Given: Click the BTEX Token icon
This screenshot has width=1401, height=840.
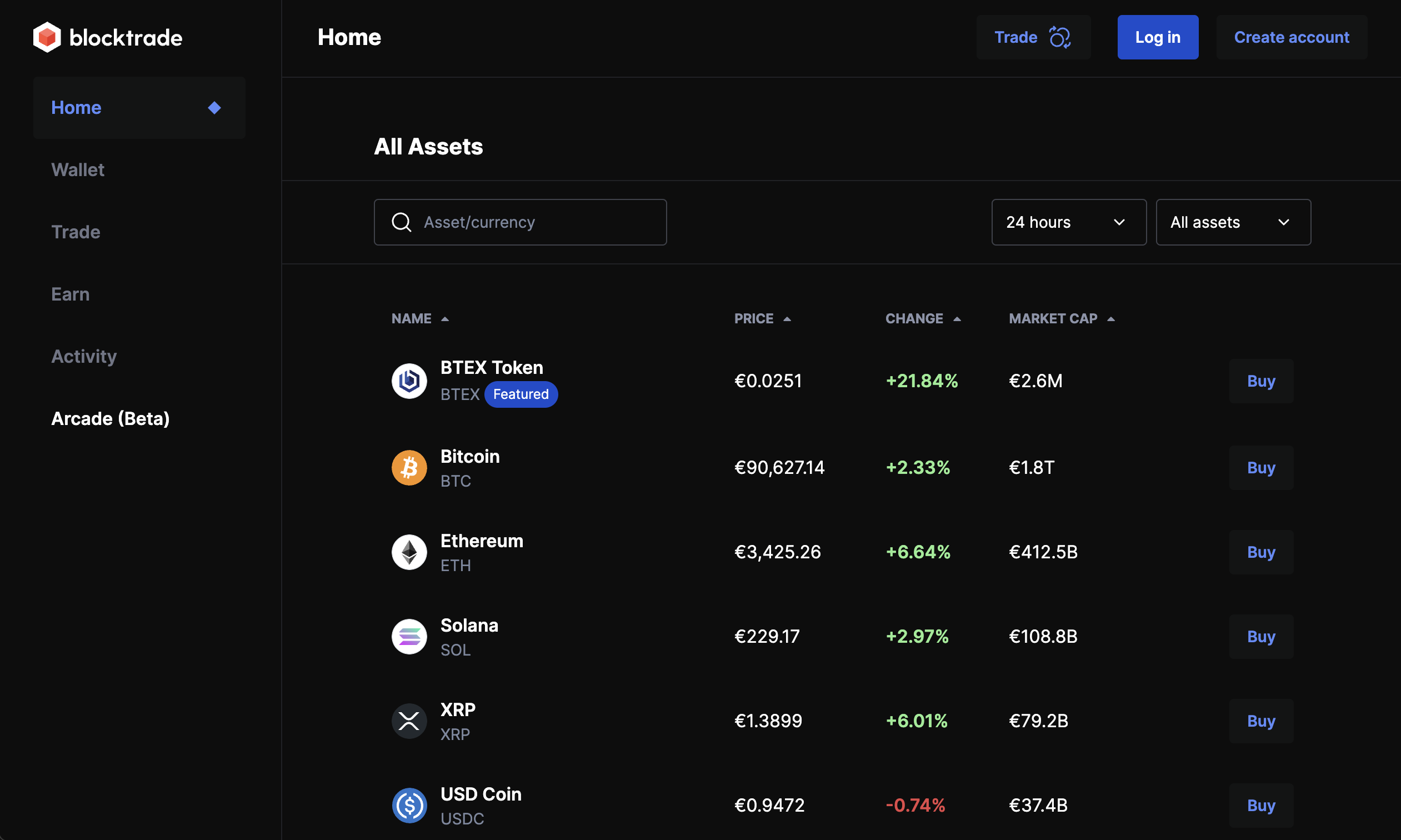Looking at the screenshot, I should (409, 381).
